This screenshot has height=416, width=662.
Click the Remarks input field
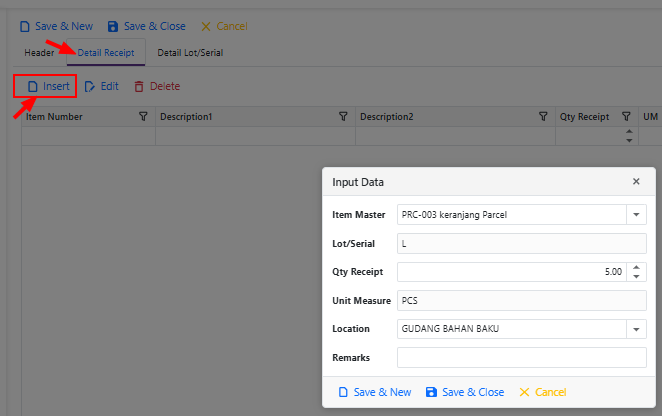pos(522,358)
